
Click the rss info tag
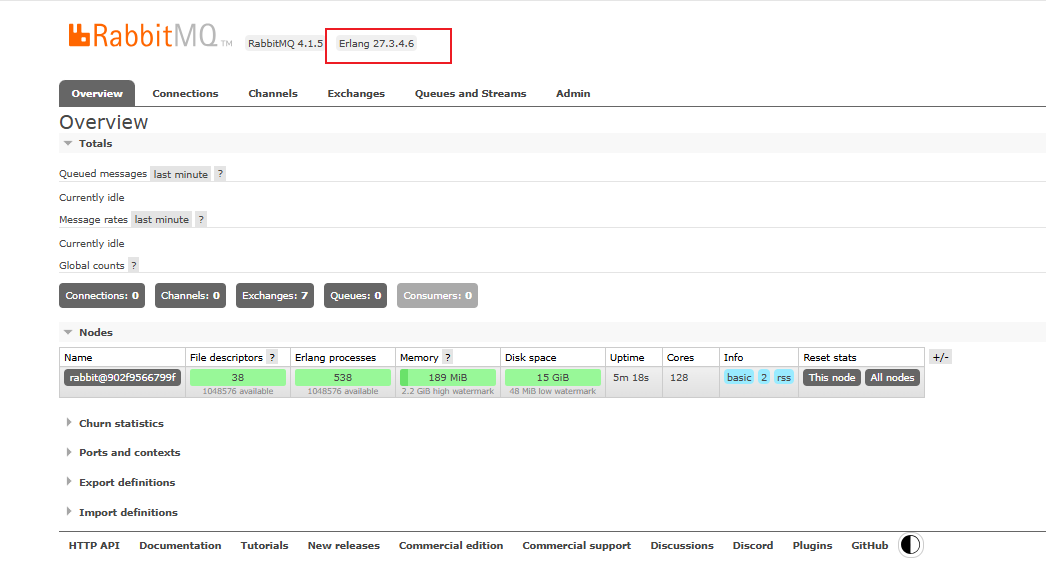(x=784, y=378)
